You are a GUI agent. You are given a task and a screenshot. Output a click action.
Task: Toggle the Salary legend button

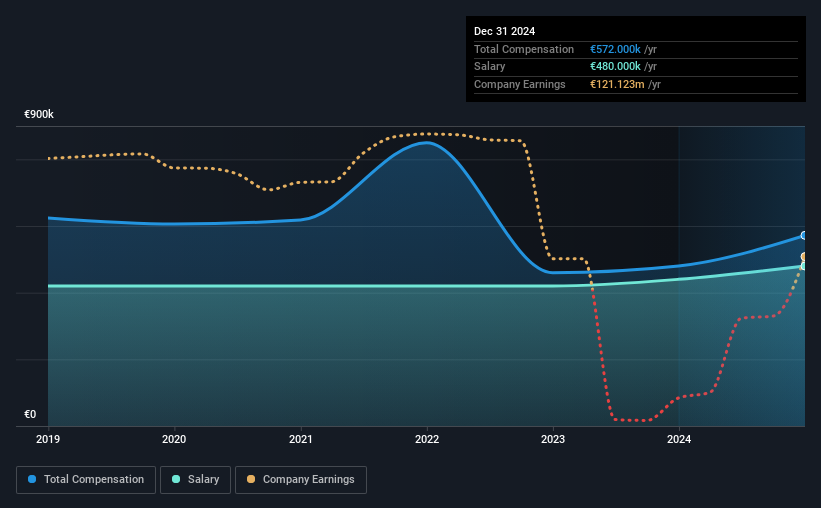[195, 480]
